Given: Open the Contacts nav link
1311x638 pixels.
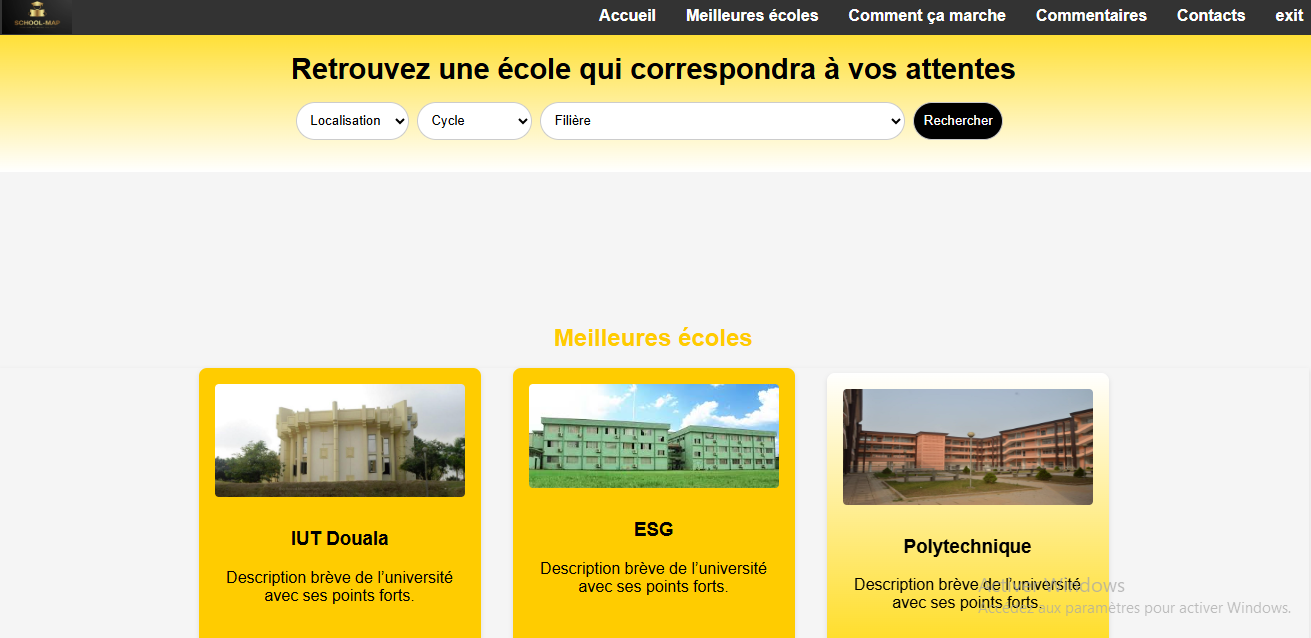Looking at the screenshot, I should coord(1210,16).
